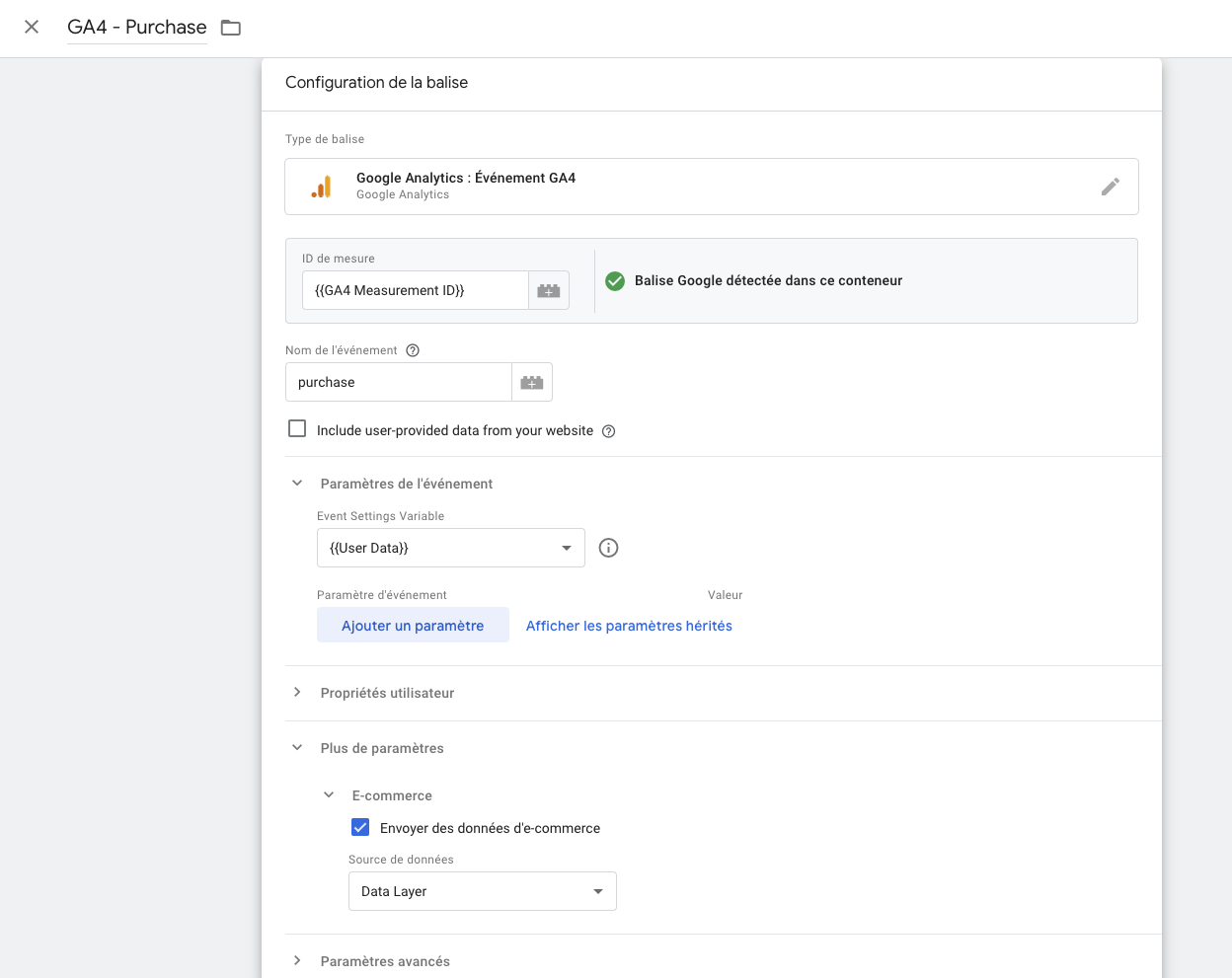Click the pencil icon to edit the tag type

pos(1111,187)
